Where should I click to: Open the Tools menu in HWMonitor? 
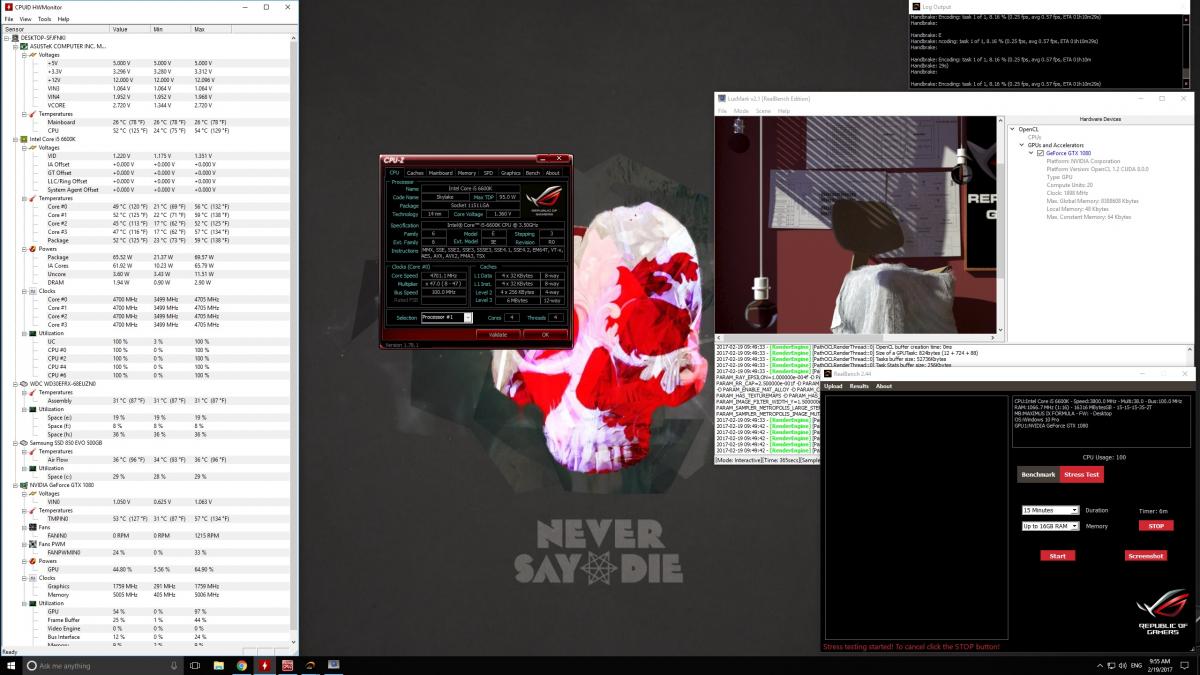tap(44, 19)
